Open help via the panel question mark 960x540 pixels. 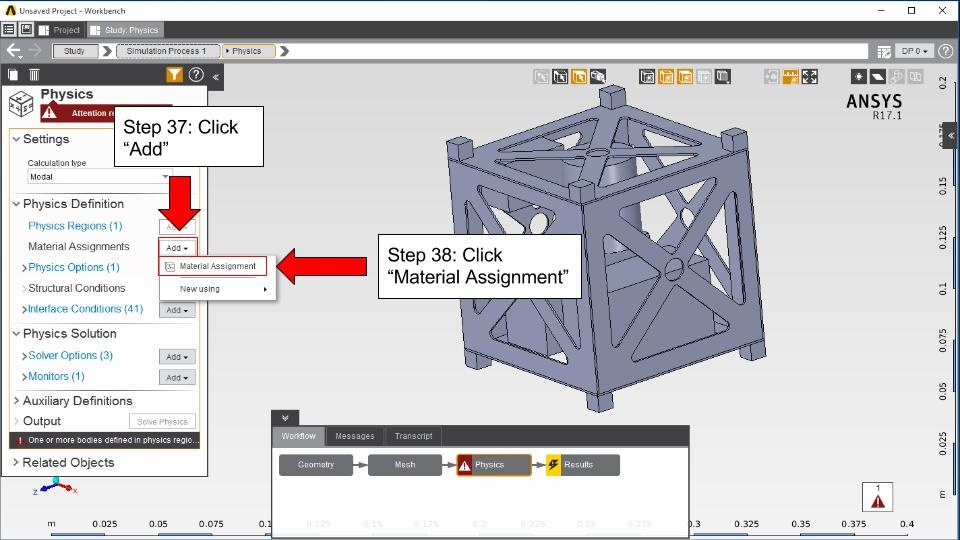tap(196, 75)
